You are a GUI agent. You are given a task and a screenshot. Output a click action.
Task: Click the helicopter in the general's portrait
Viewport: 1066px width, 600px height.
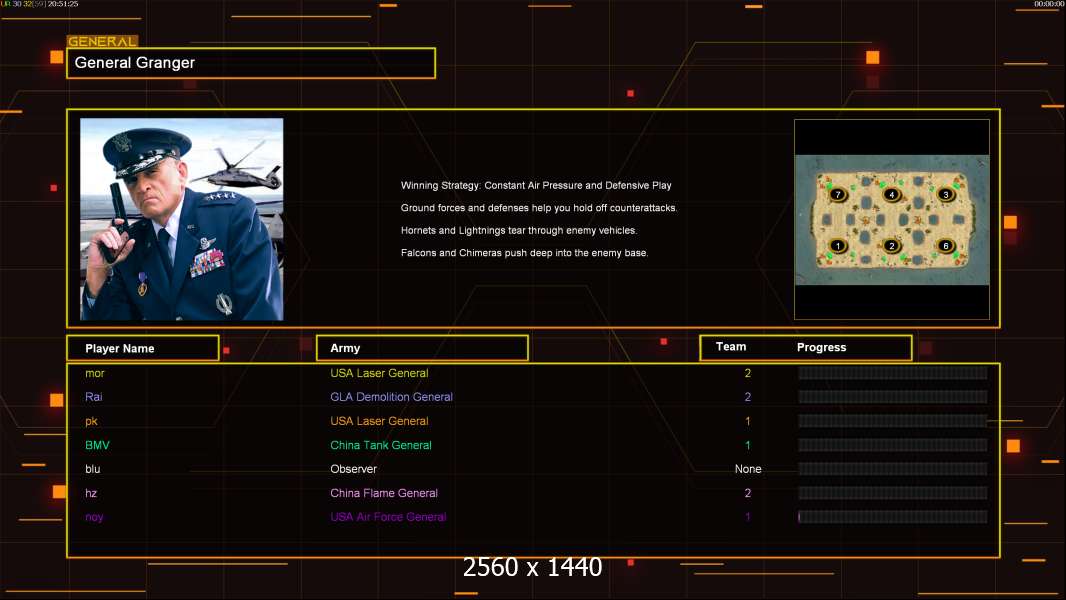(x=232, y=172)
